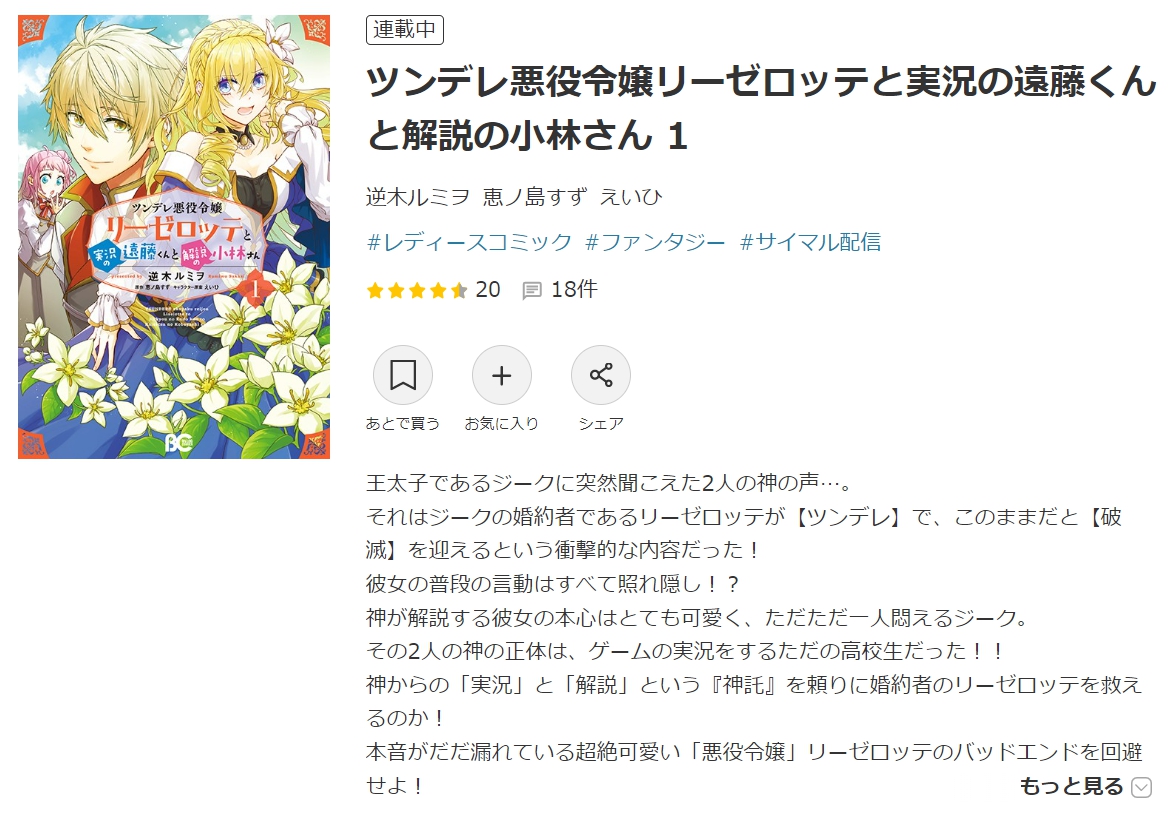Click the 連載中 status badge
Viewport: 1170px width, 819px height.
[405, 30]
